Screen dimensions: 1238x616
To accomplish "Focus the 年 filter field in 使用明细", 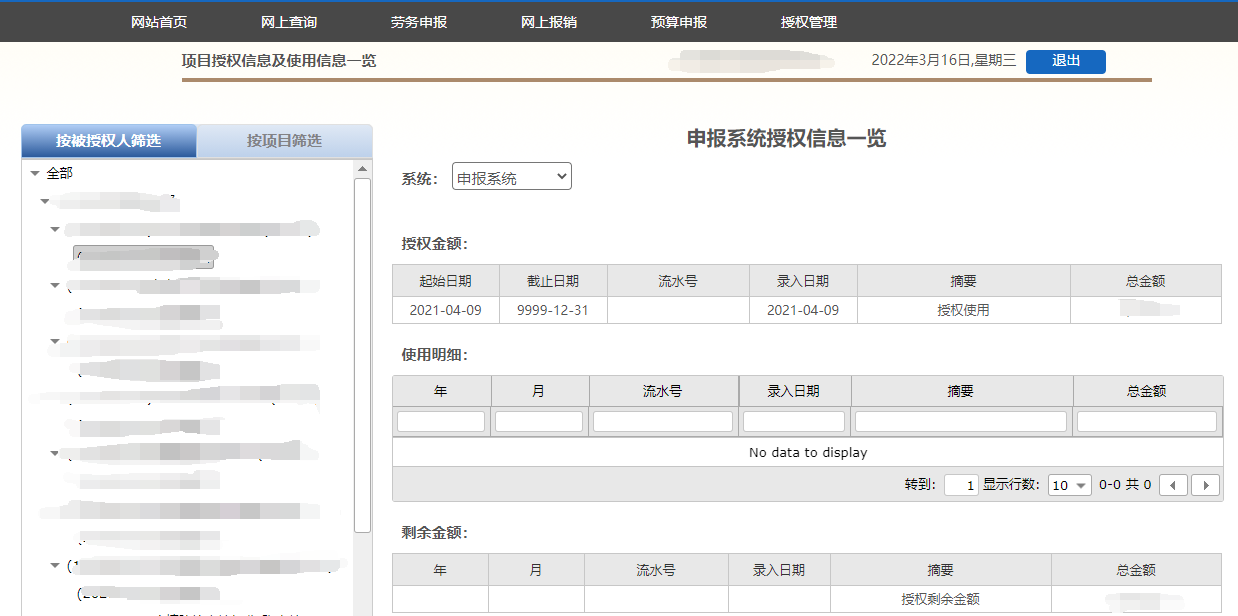I will (x=441, y=421).
